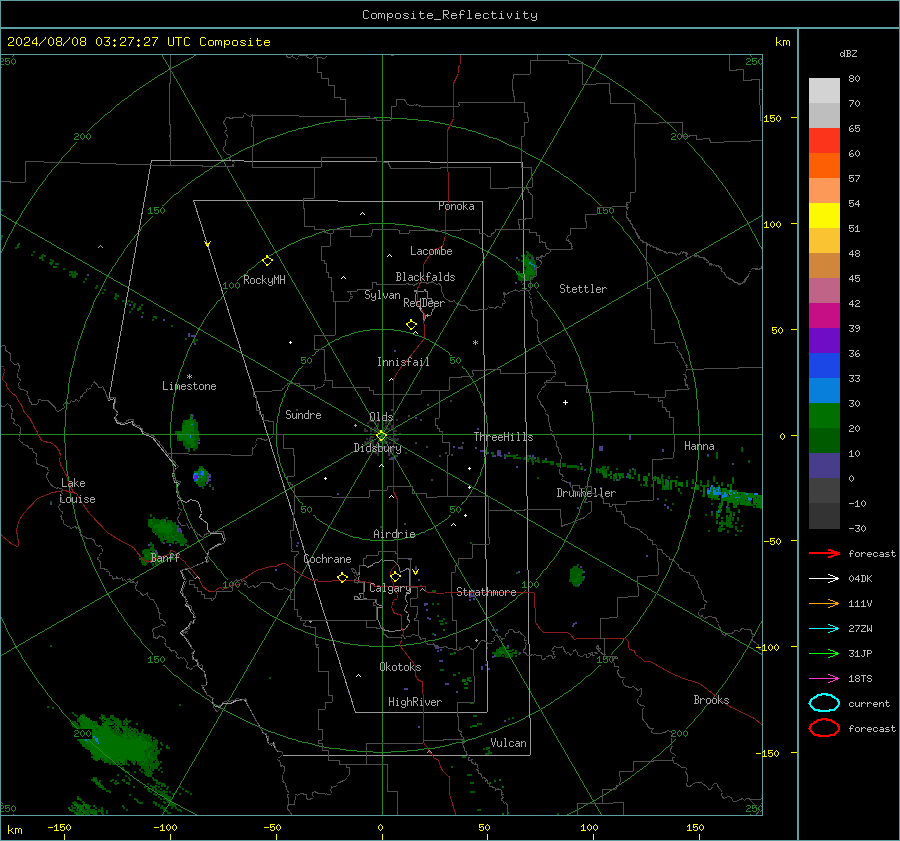900x841 pixels.
Task: Click the RockyMH label
Action: (264, 280)
